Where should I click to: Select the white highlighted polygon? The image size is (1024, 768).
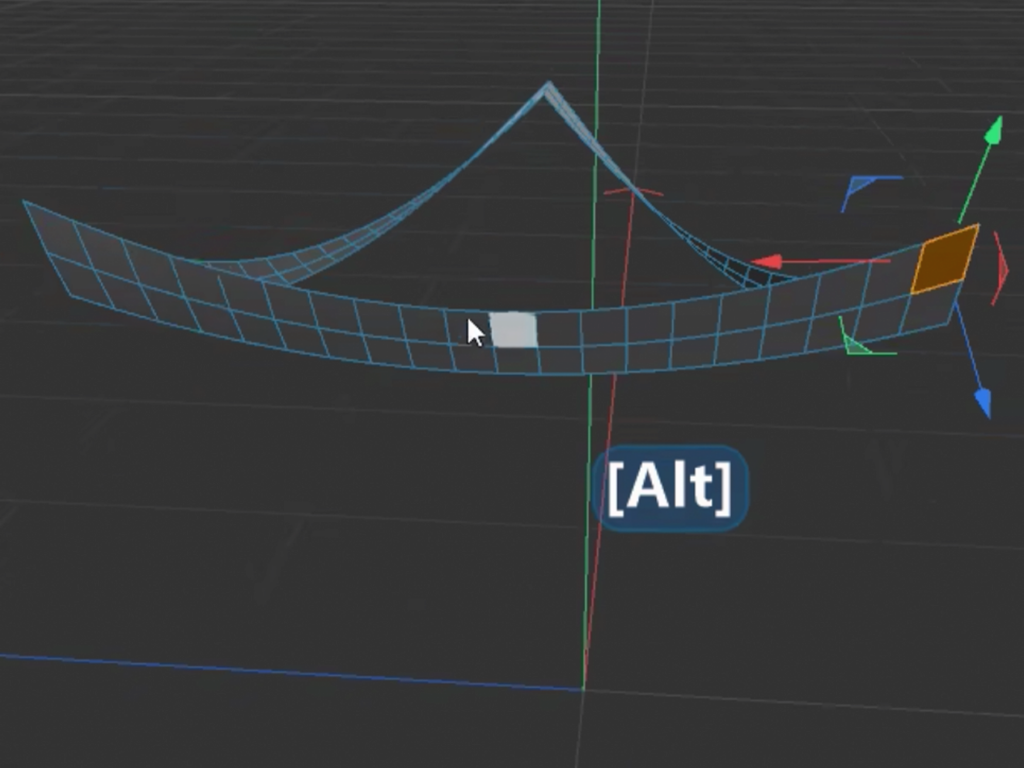coord(513,329)
